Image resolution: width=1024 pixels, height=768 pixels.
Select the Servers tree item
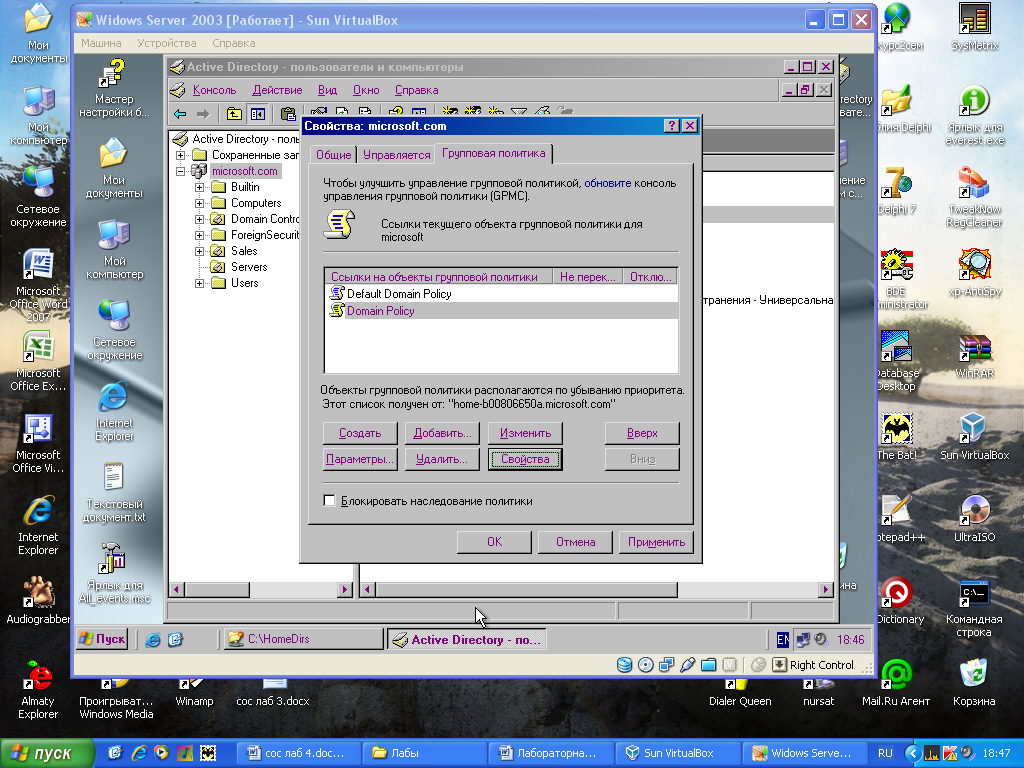pyautogui.click(x=249, y=267)
